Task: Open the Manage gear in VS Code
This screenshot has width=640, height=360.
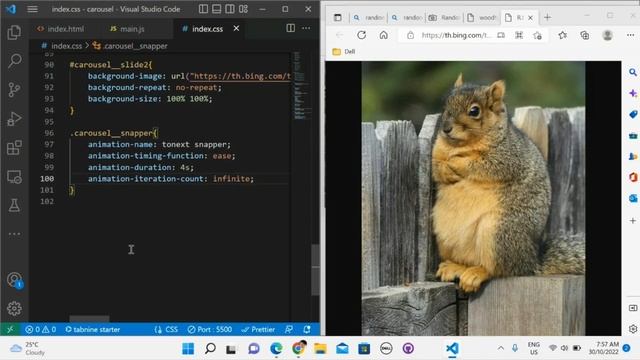Action: (14, 309)
